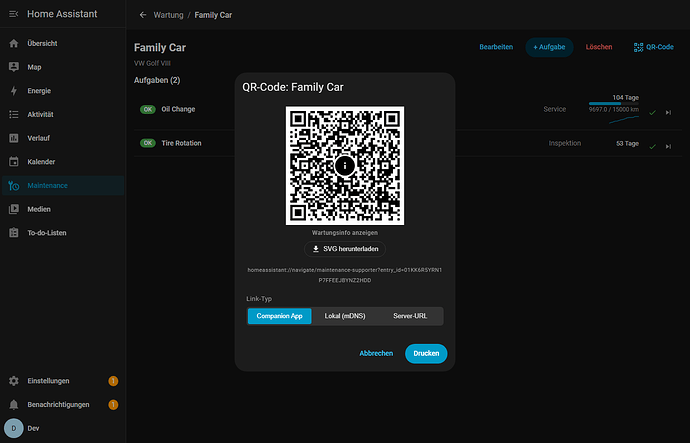Click Abbrechen in the dialog
This screenshot has width=690, height=443.
pos(376,353)
